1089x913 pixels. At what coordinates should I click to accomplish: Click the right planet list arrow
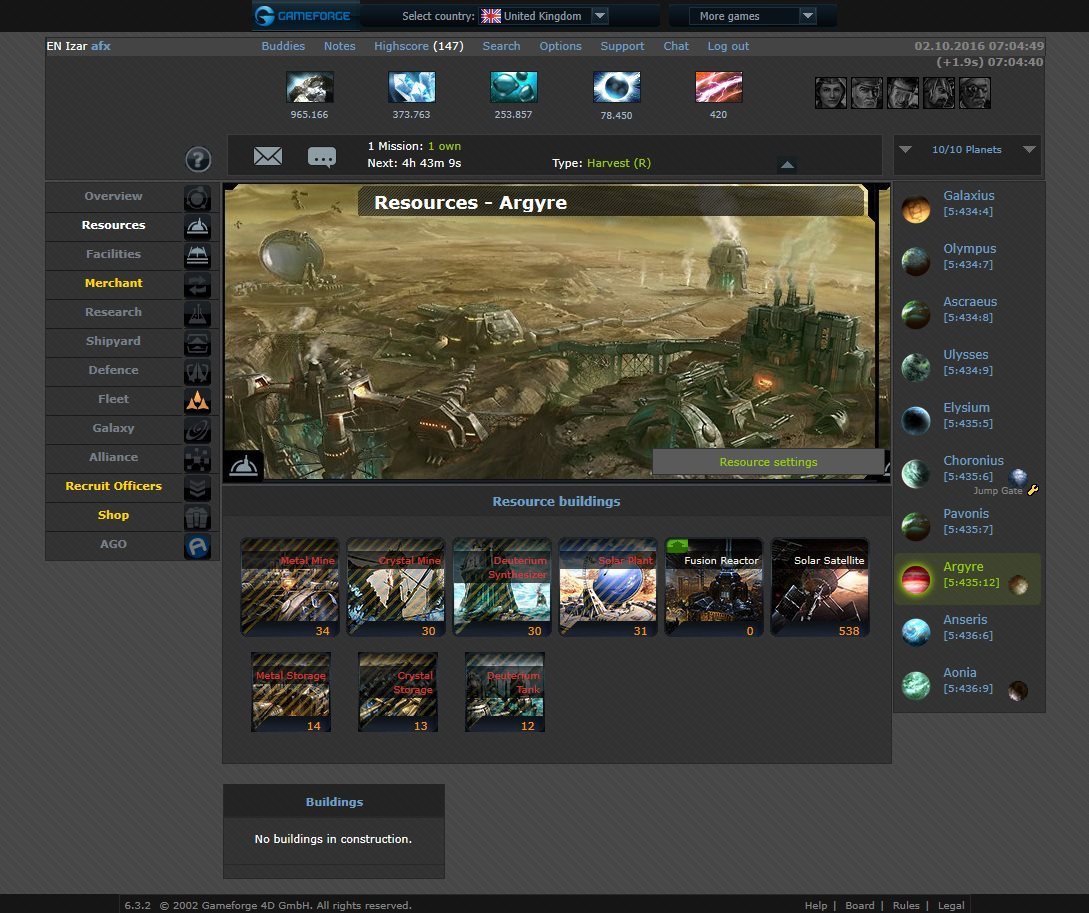point(1029,149)
